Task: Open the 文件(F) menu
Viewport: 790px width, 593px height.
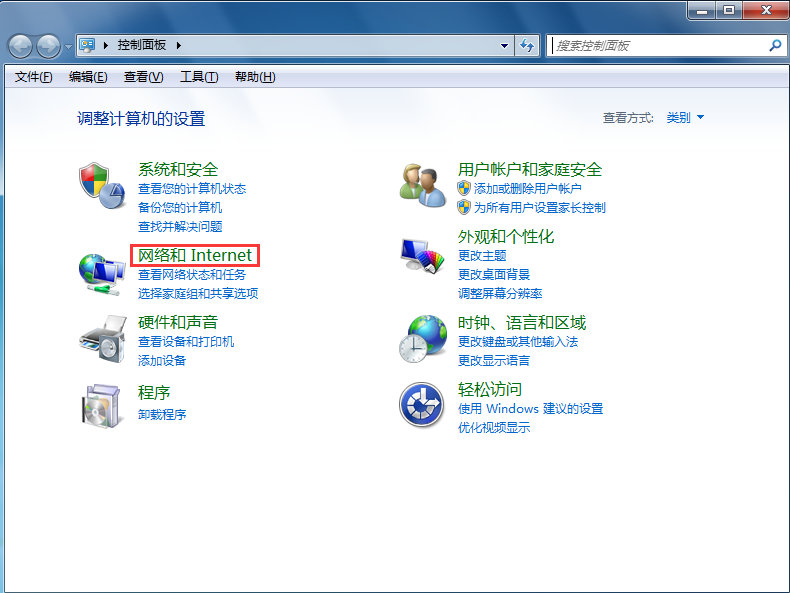Action: point(34,77)
